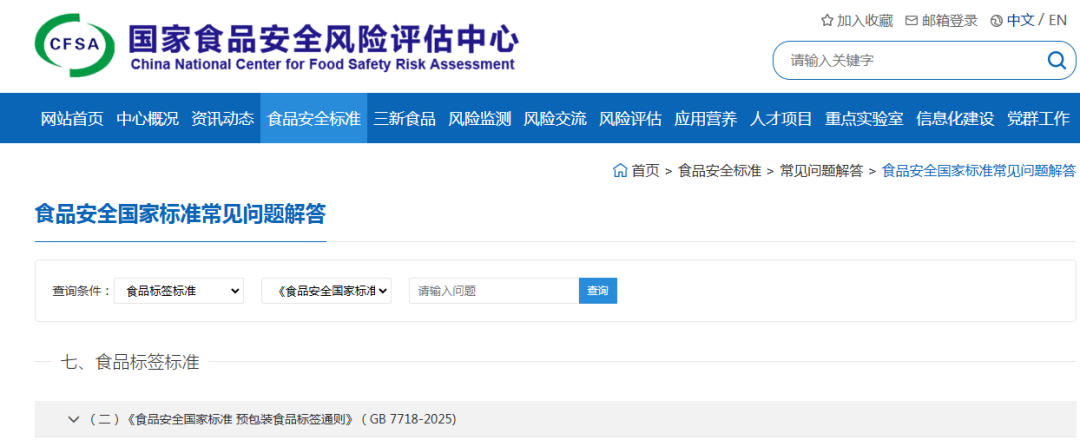
Task: Click 食品安全国家标准常见问题解答 breadcrumb link
Action: [978, 171]
